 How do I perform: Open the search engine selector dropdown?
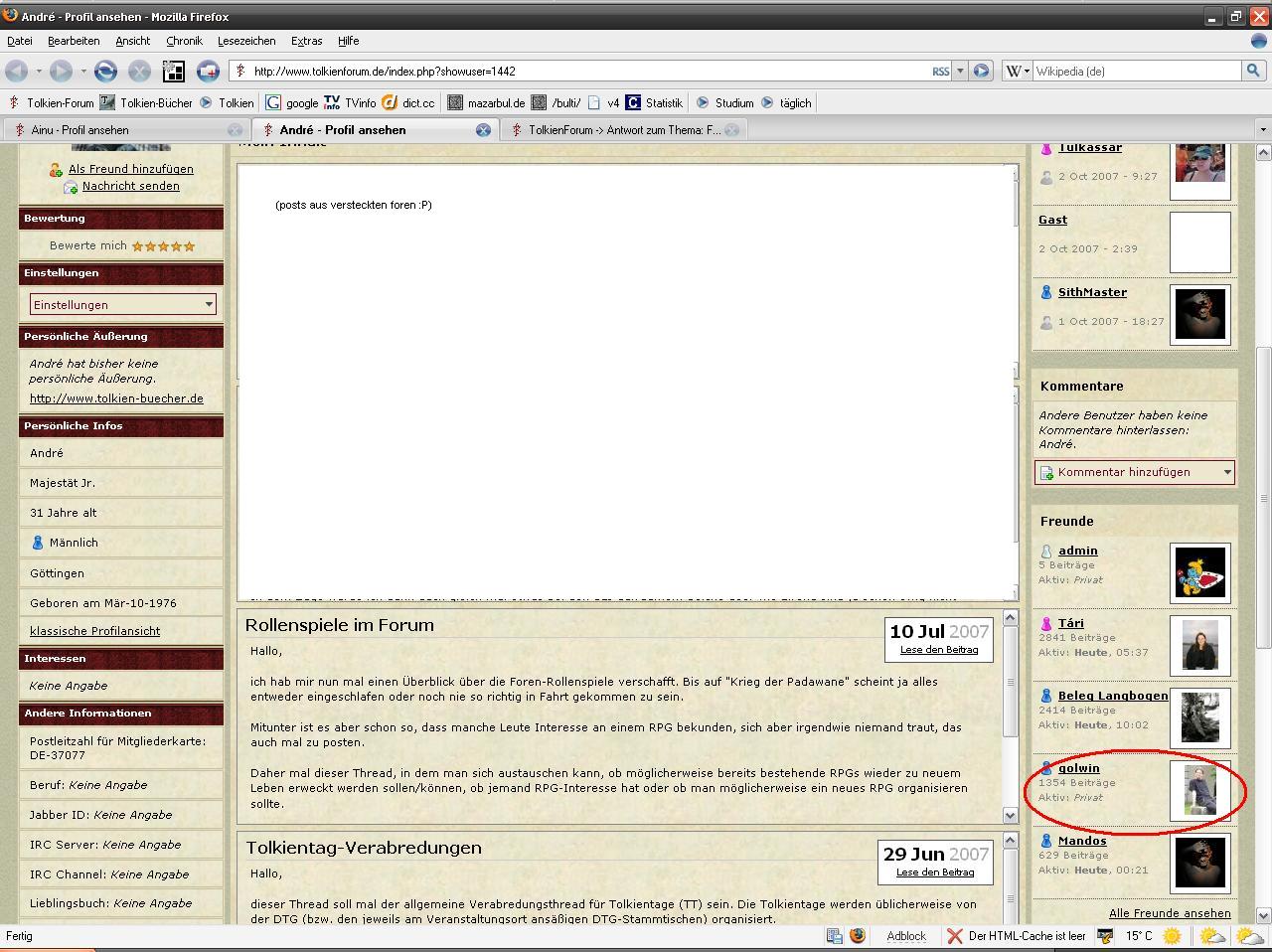[1017, 71]
